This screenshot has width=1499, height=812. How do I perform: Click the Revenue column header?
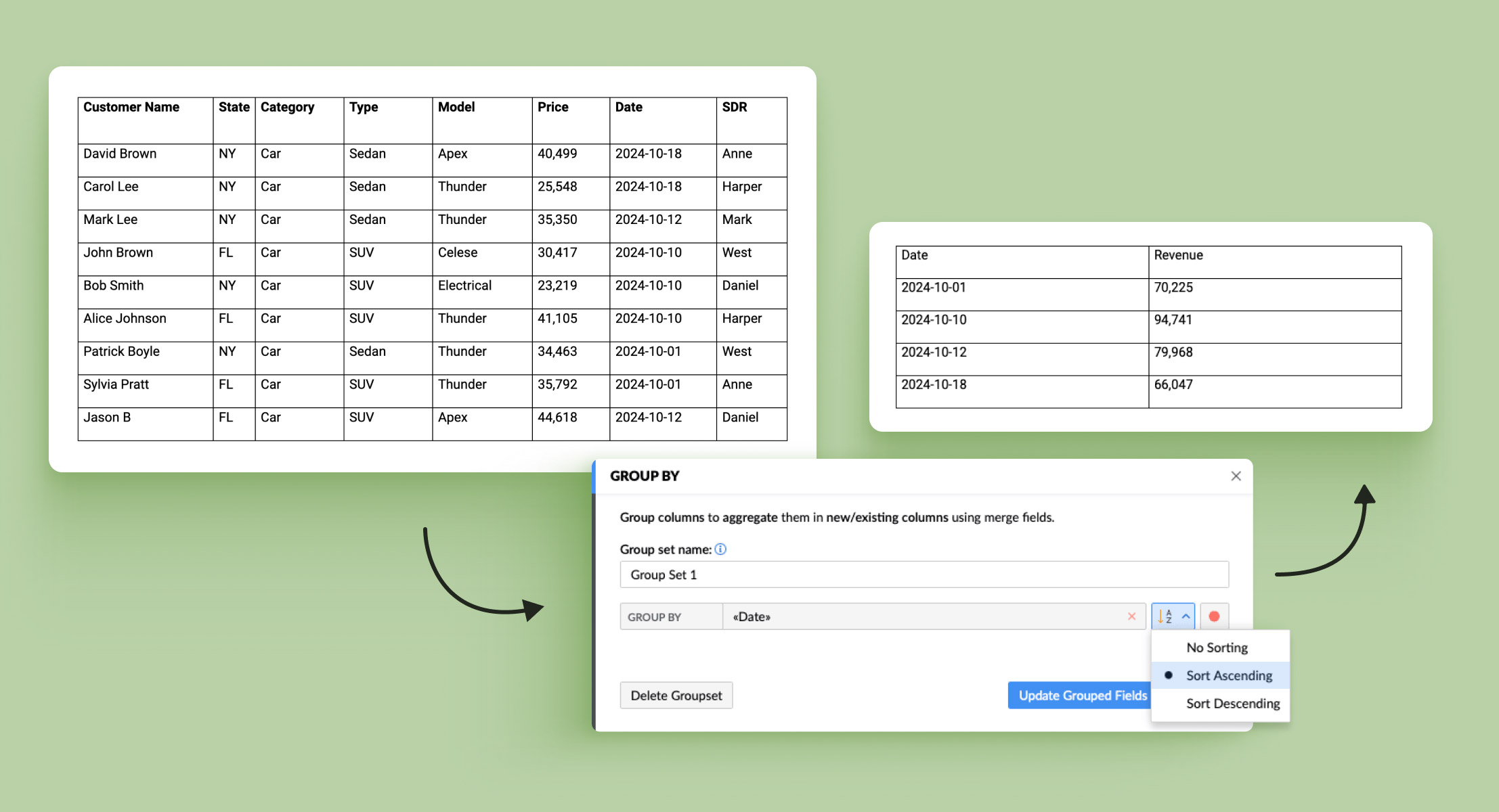[1275, 262]
